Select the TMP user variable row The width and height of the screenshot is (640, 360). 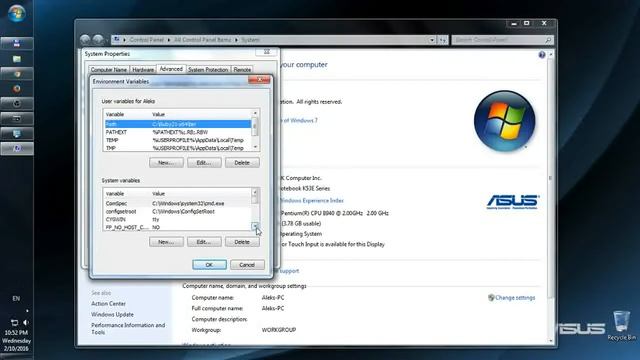pyautogui.click(x=178, y=148)
